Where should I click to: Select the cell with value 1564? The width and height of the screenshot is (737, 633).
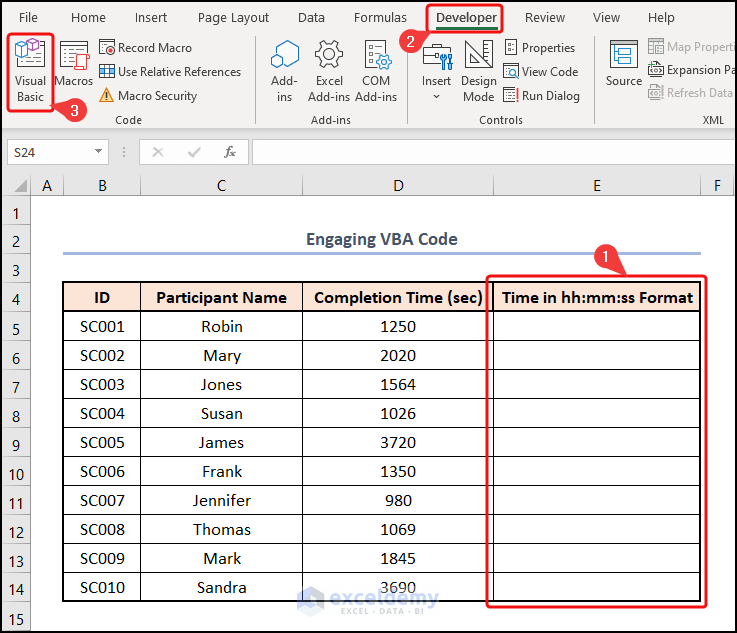(x=398, y=384)
